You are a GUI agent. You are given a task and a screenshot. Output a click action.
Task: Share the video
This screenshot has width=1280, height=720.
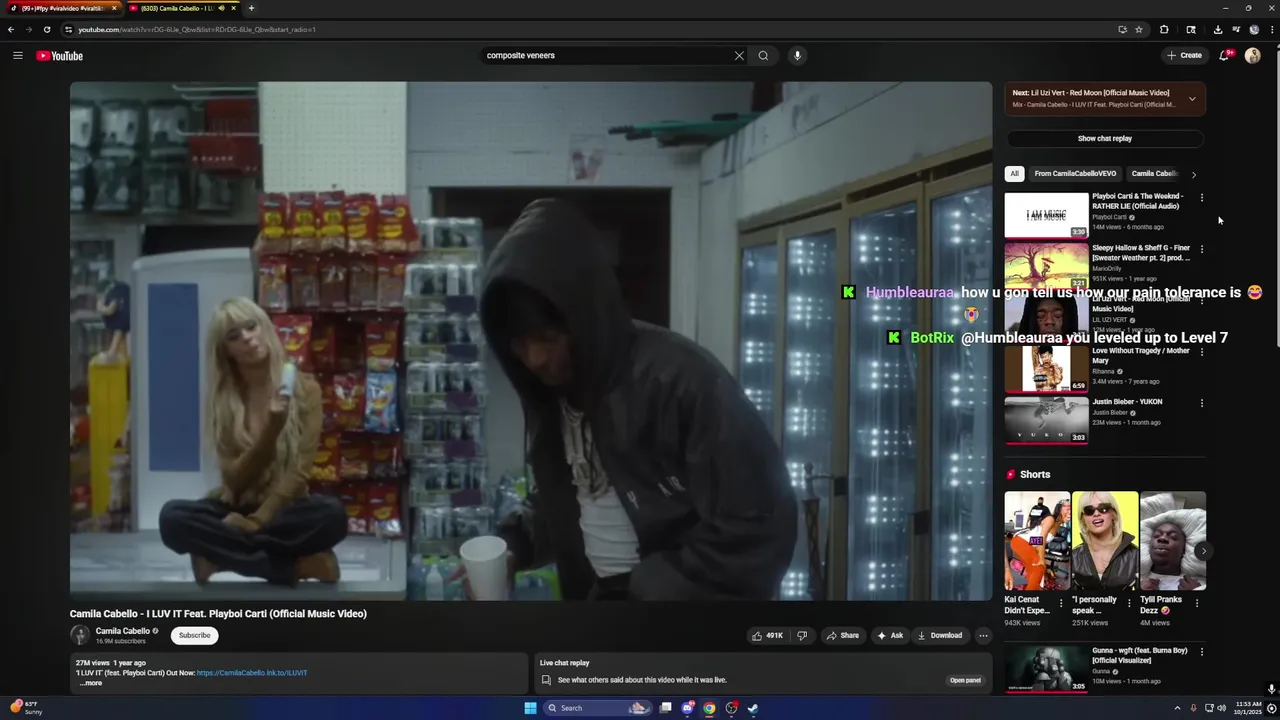pyautogui.click(x=842, y=635)
